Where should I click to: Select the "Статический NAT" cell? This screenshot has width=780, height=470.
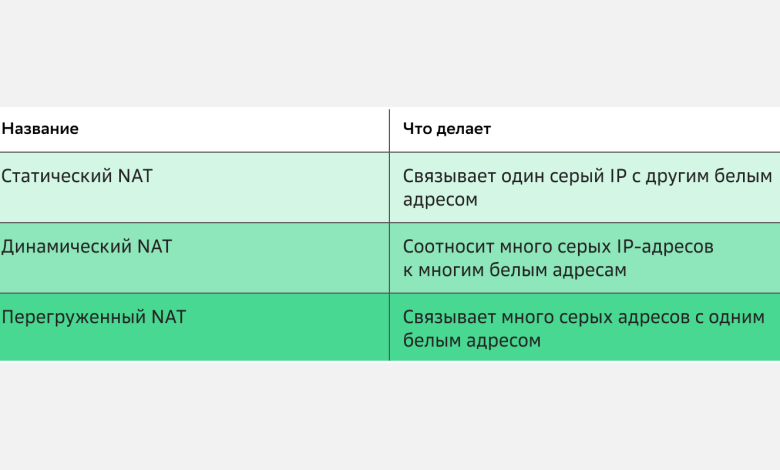tap(78, 177)
